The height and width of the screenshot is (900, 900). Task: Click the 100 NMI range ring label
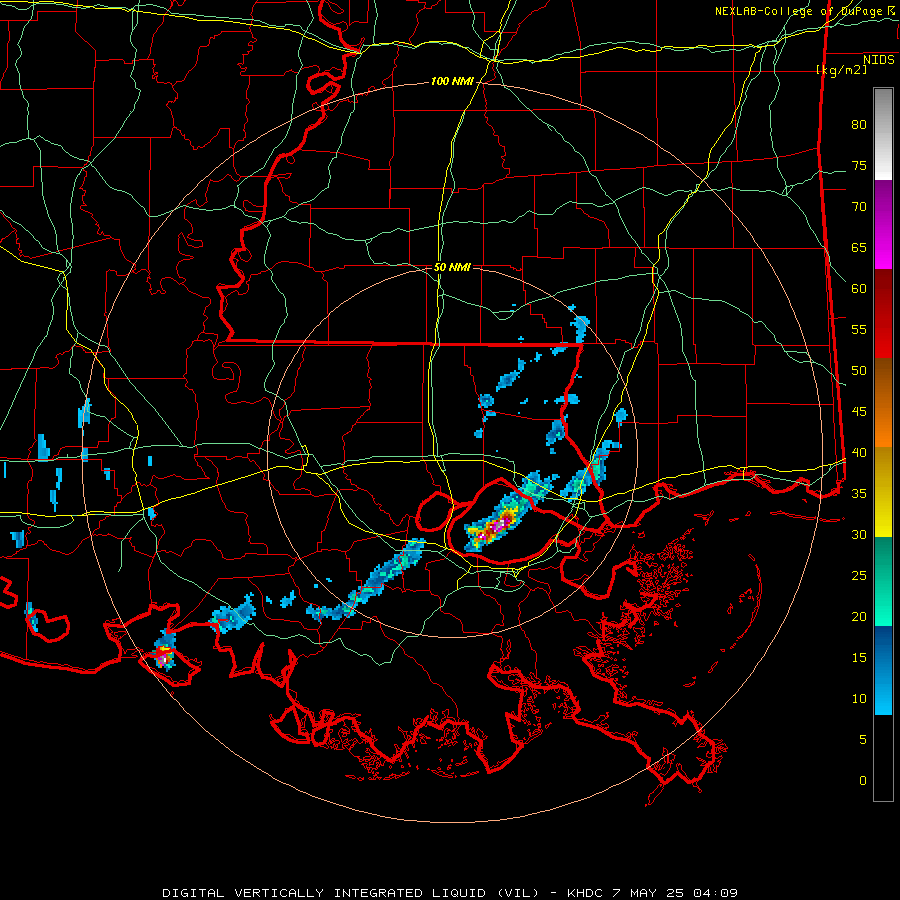pyautogui.click(x=452, y=82)
